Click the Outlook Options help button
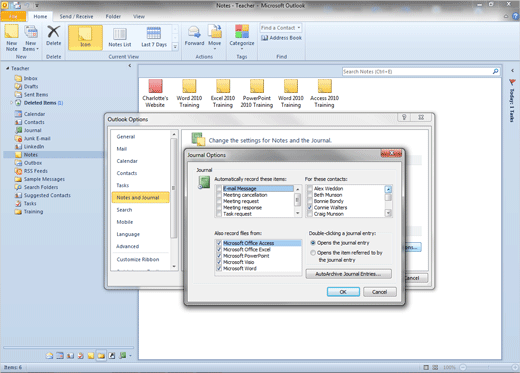Viewport: 520px width, 373px height. coord(404,117)
